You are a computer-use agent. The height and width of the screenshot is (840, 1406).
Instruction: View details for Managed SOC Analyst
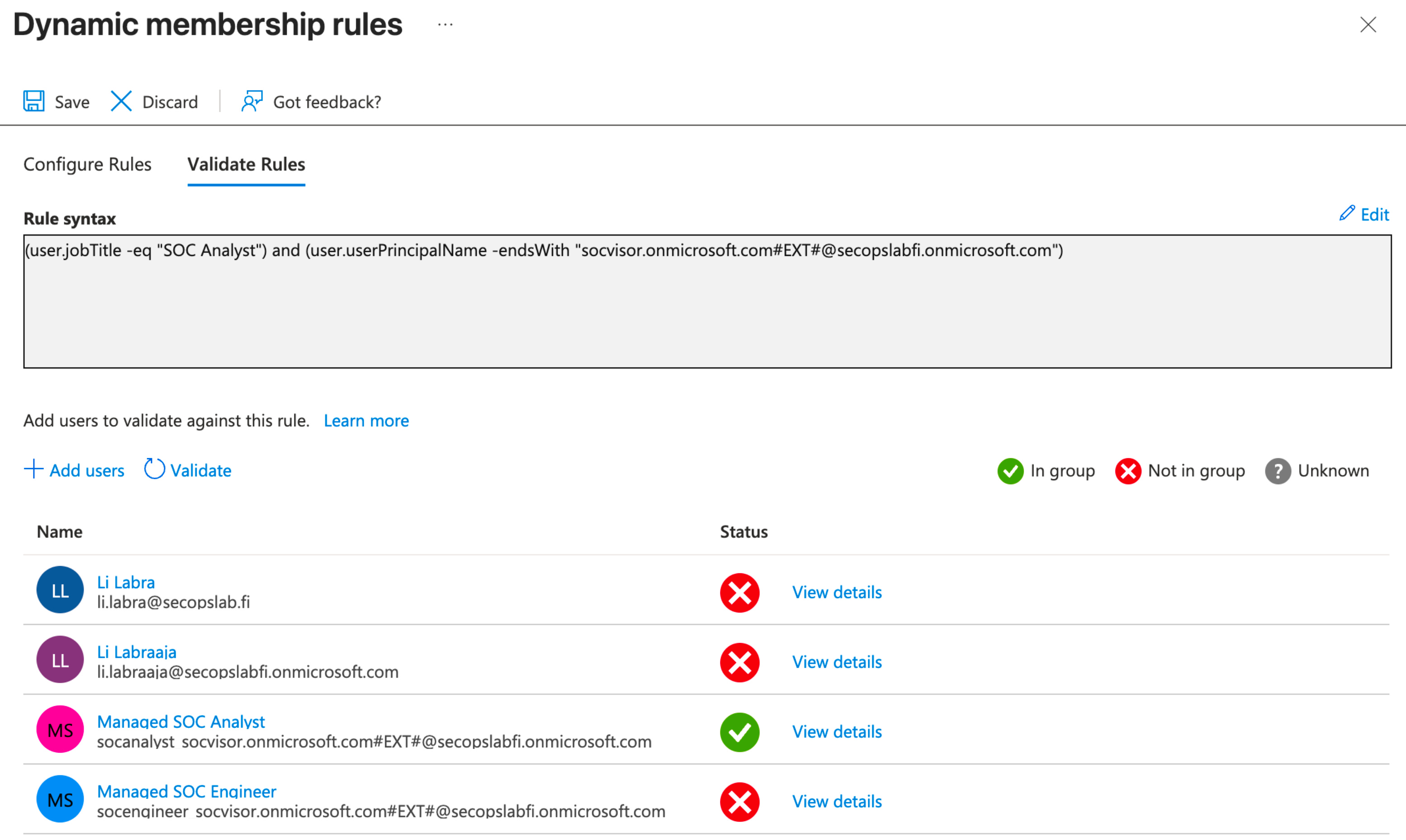tap(836, 731)
